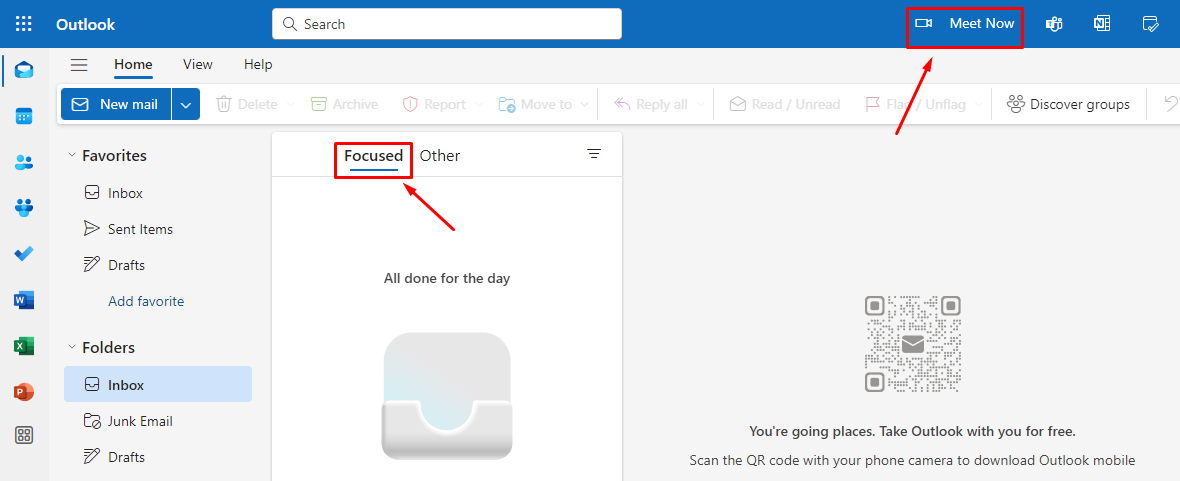Toggle the hamburger navigation pane button

[79, 65]
